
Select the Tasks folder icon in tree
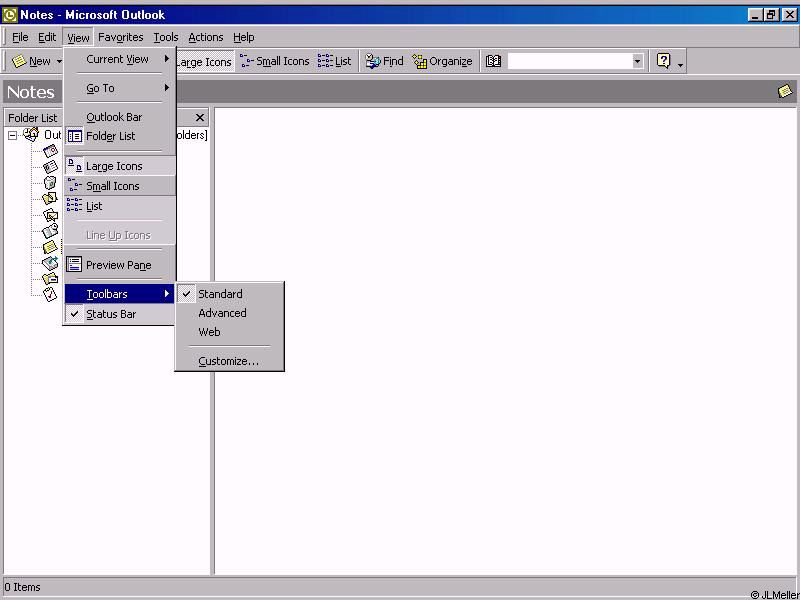[x=50, y=294]
